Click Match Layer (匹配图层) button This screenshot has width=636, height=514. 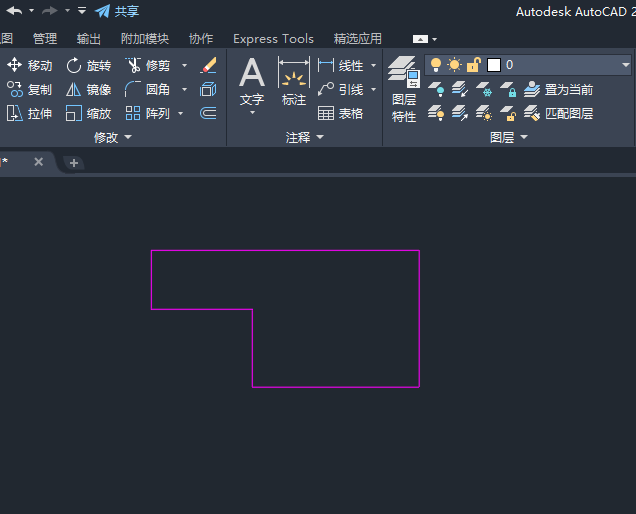click(559, 113)
